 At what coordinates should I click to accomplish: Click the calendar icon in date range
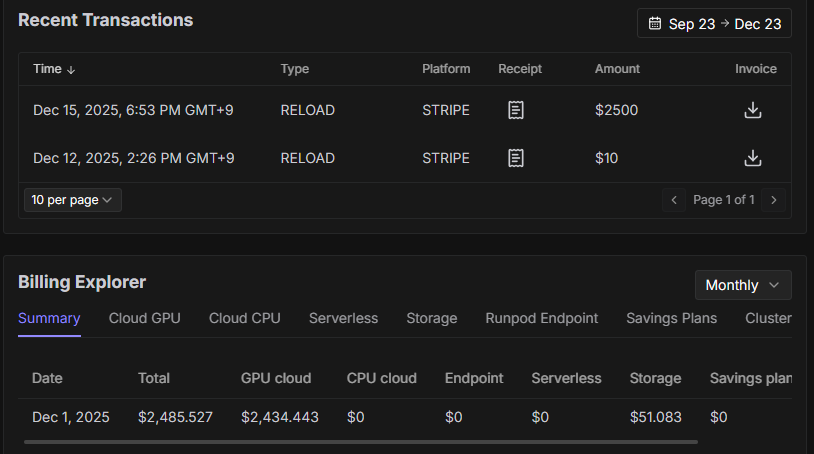(655, 23)
